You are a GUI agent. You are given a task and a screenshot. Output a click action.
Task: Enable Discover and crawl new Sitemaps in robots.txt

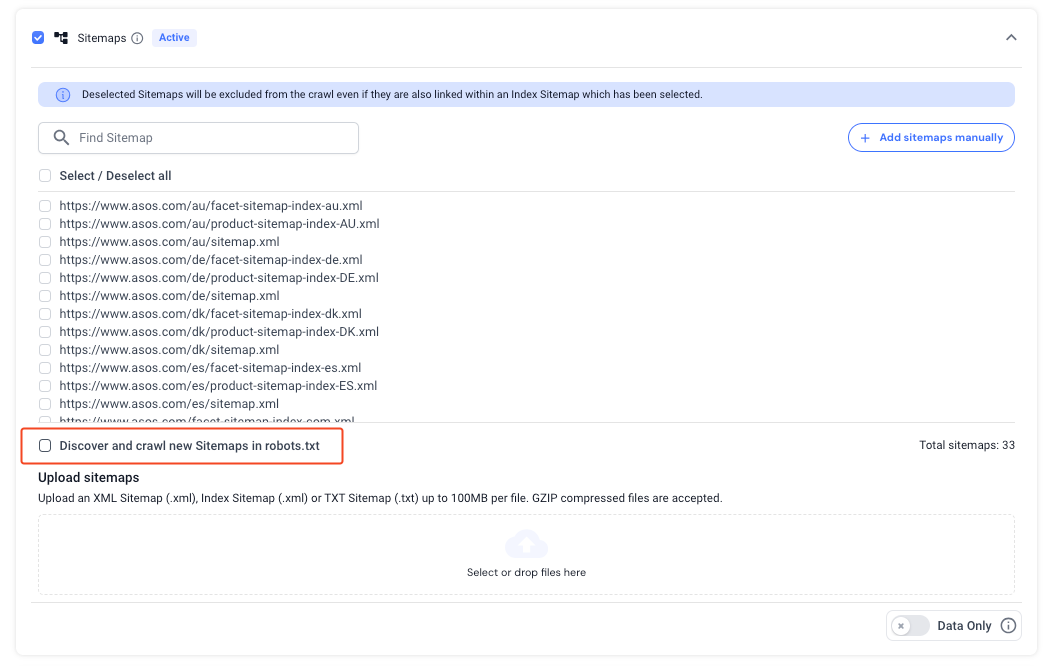[x=45, y=446]
